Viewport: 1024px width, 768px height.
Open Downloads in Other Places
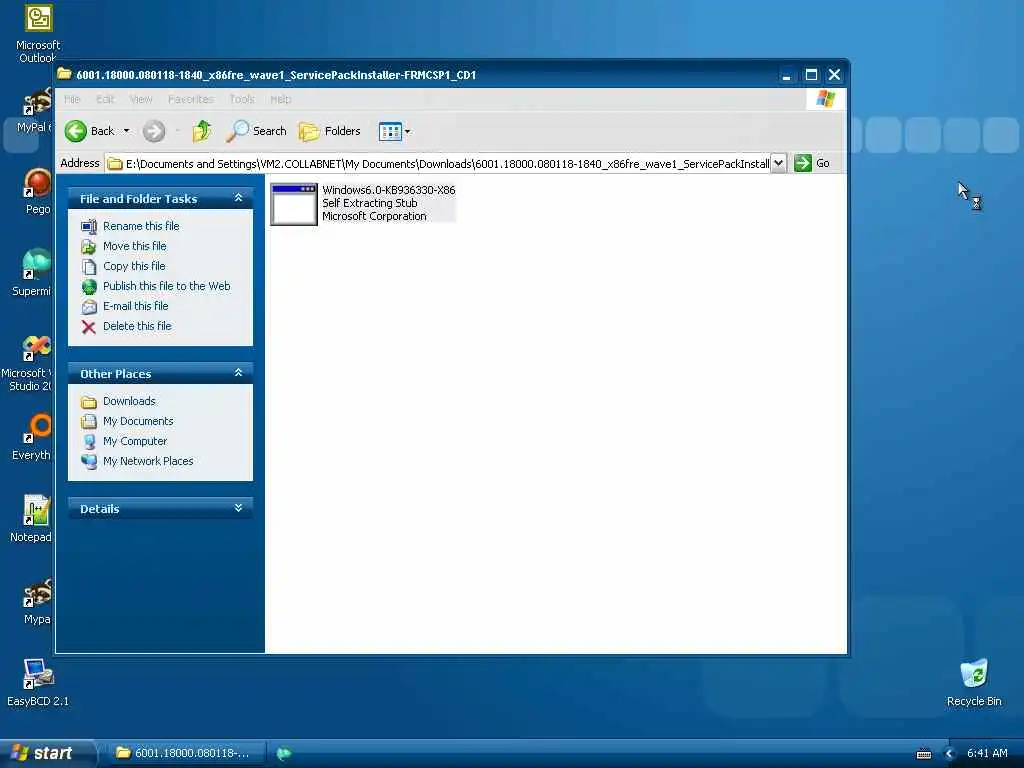(129, 401)
